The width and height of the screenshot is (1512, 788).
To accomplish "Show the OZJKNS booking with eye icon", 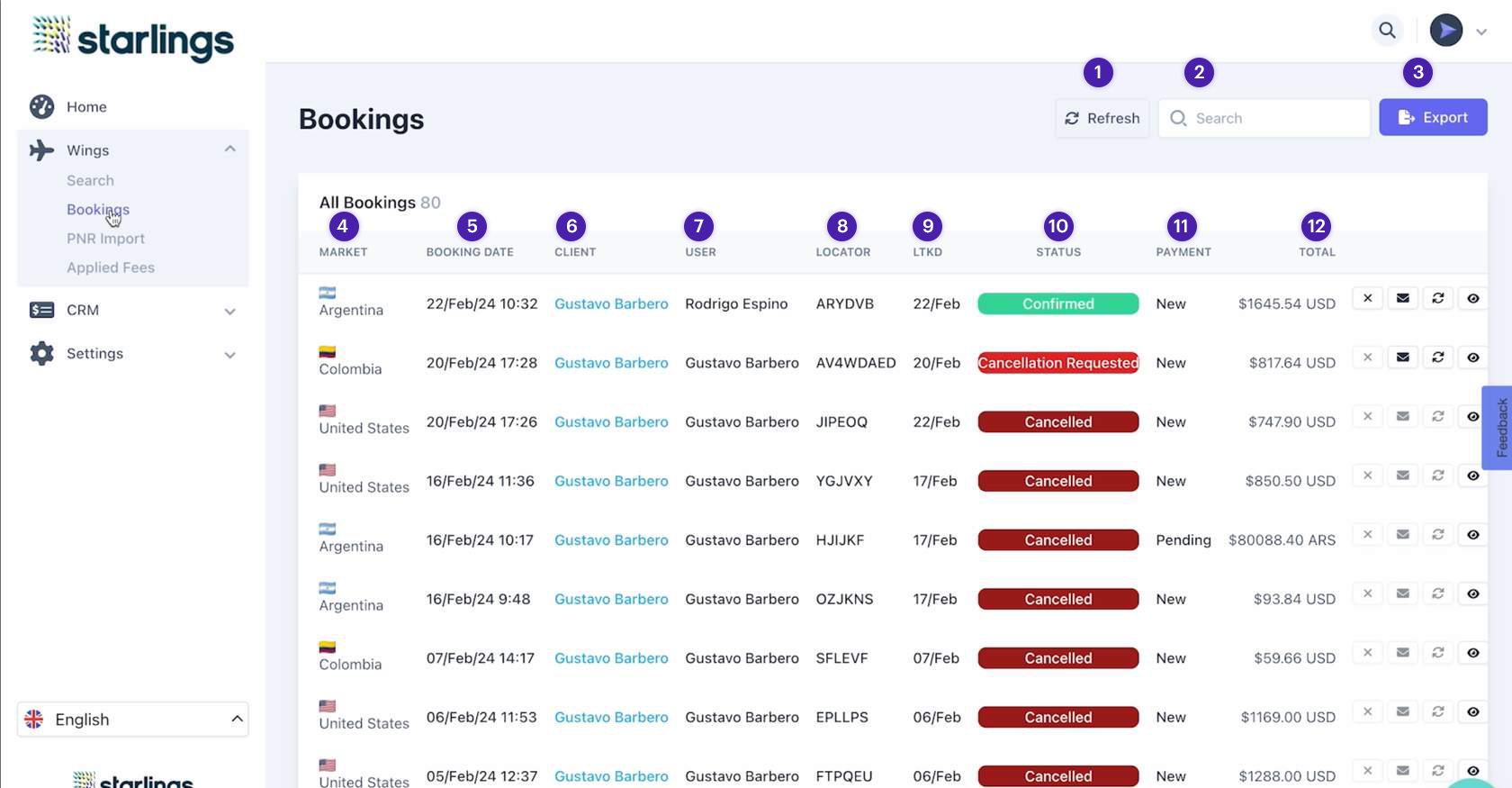I will pyautogui.click(x=1472, y=593).
